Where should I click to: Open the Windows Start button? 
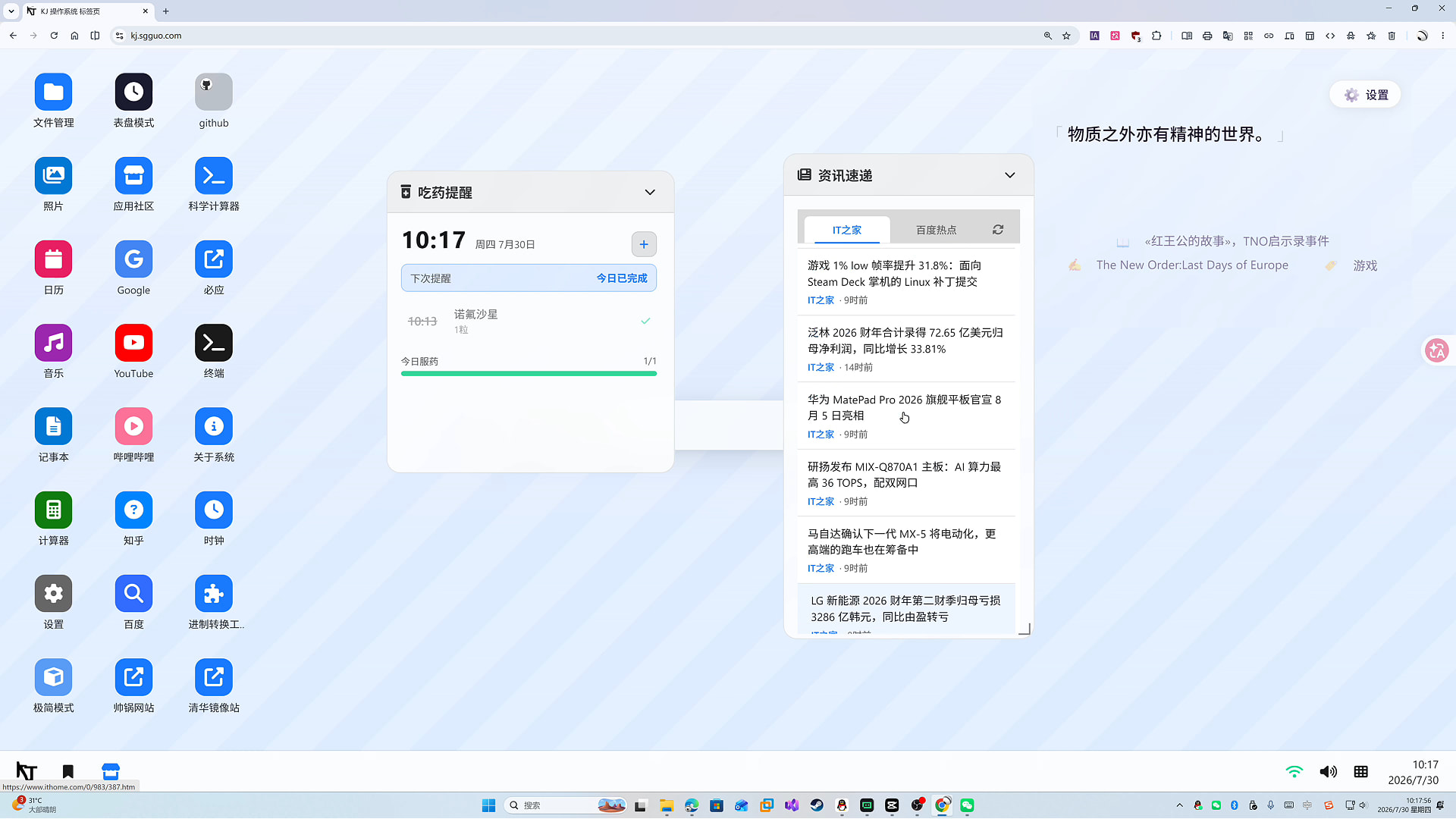coord(489,805)
